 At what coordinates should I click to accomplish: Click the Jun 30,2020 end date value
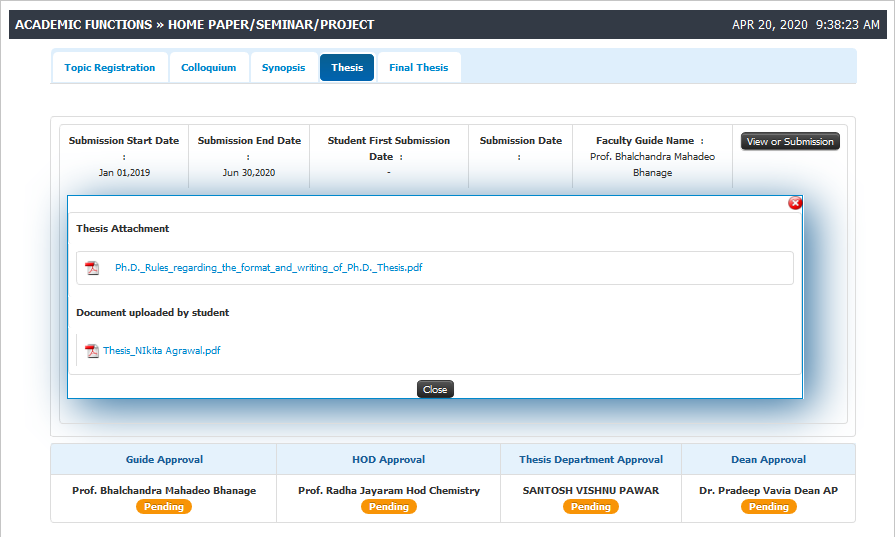click(248, 172)
